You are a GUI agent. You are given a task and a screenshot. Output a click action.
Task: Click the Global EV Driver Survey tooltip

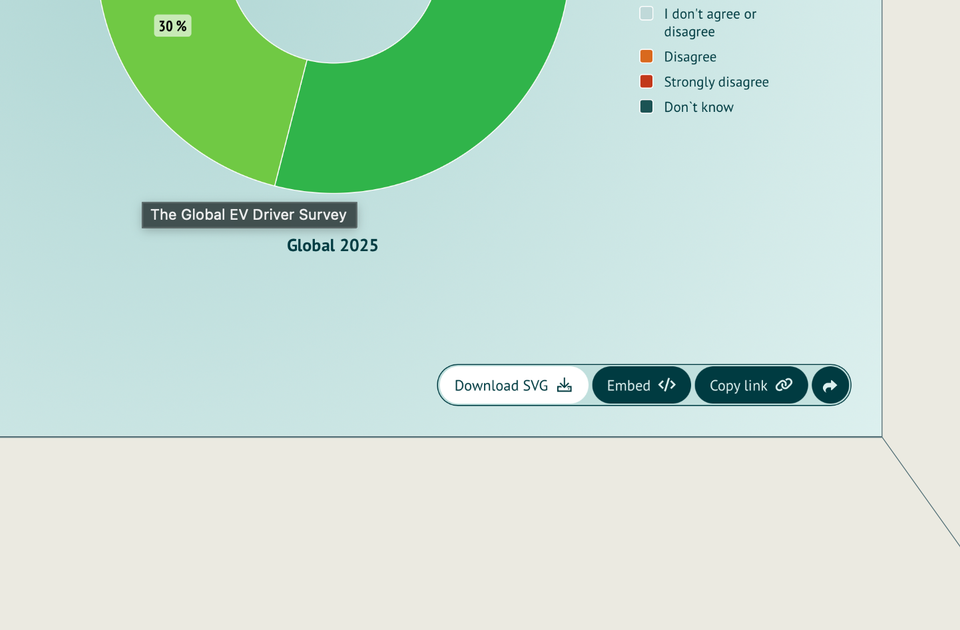pos(249,215)
